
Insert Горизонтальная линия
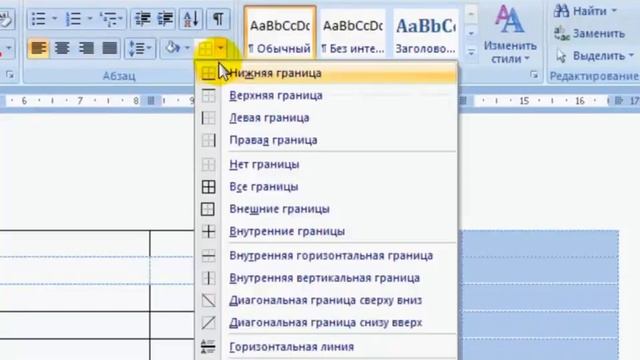tap(326, 347)
